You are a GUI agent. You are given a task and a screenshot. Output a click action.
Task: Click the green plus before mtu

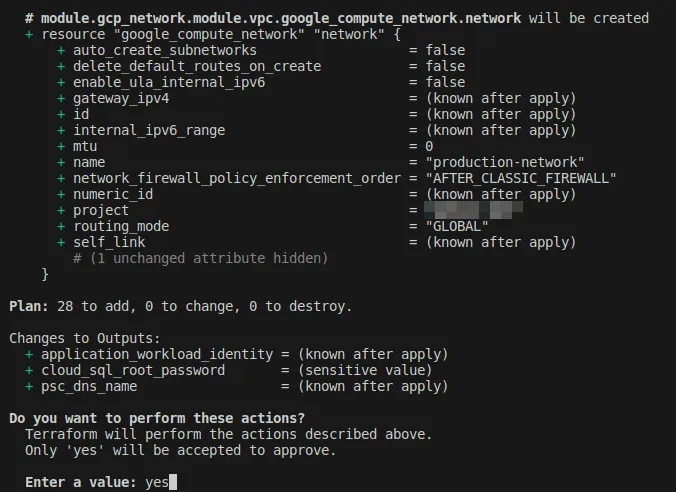coord(61,147)
